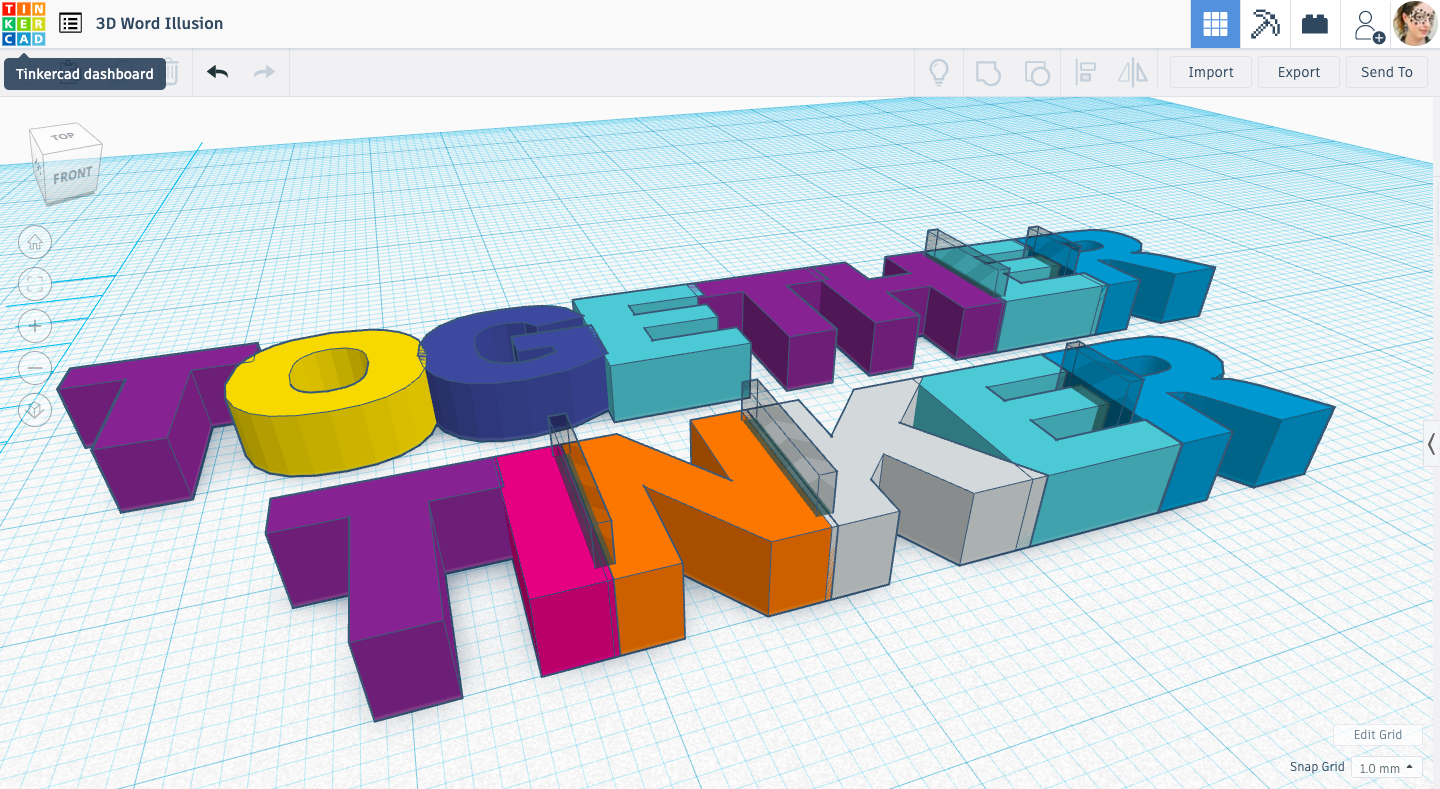Open the designs list icon beside the title
1440x789 pixels.
[70, 23]
